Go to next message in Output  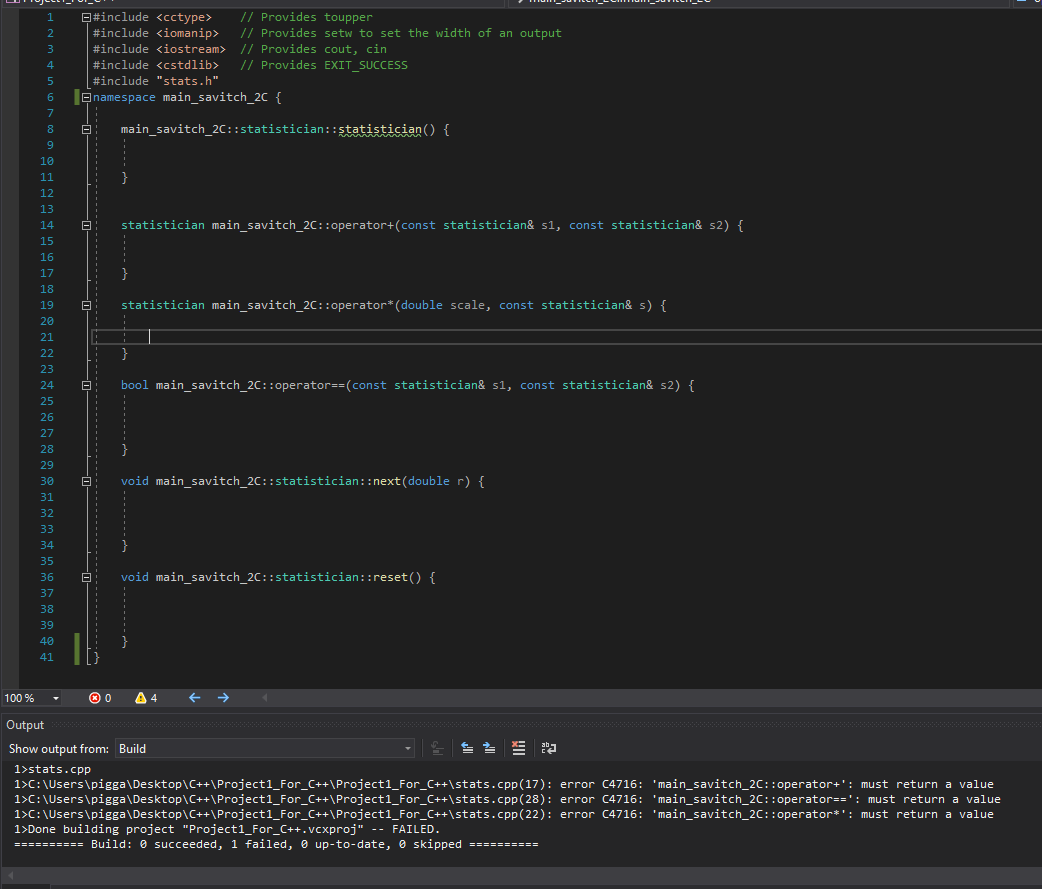(489, 748)
